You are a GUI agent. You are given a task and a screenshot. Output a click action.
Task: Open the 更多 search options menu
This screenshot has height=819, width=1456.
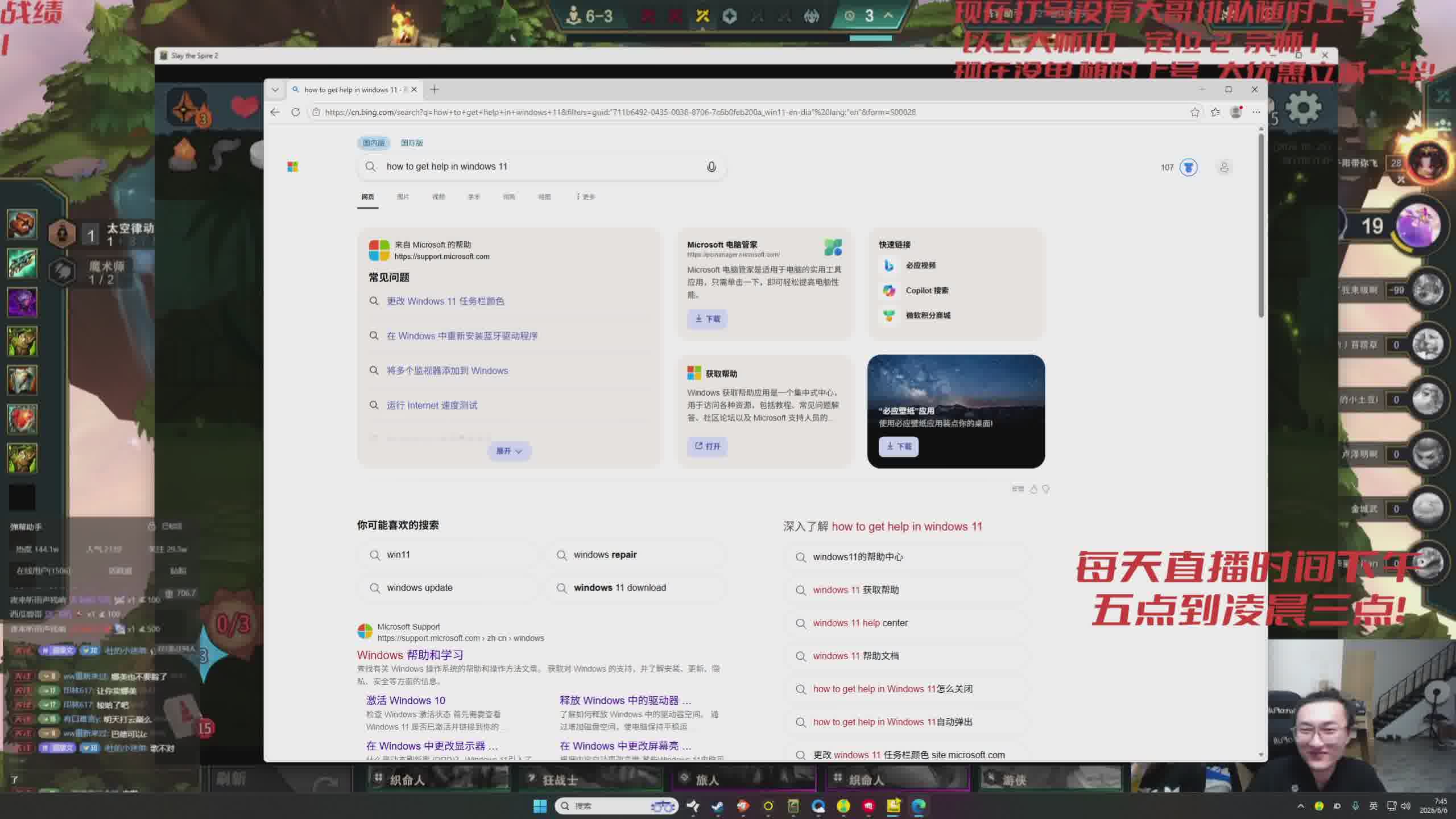[x=586, y=197]
